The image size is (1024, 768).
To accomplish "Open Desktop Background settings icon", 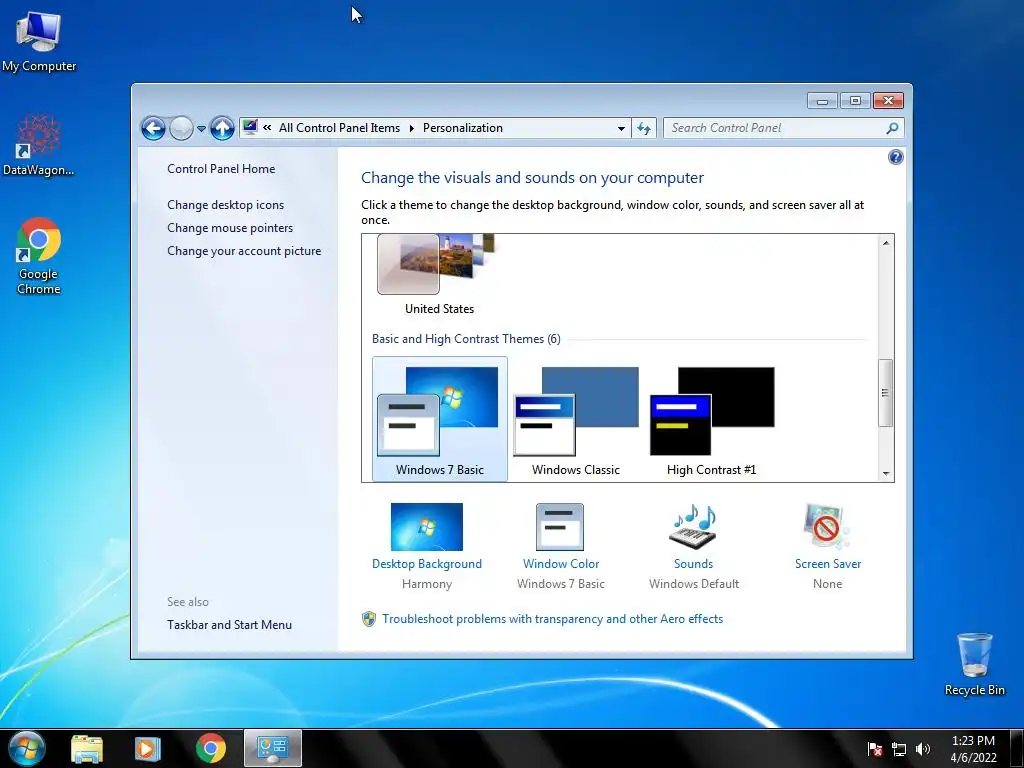I will pos(426,526).
